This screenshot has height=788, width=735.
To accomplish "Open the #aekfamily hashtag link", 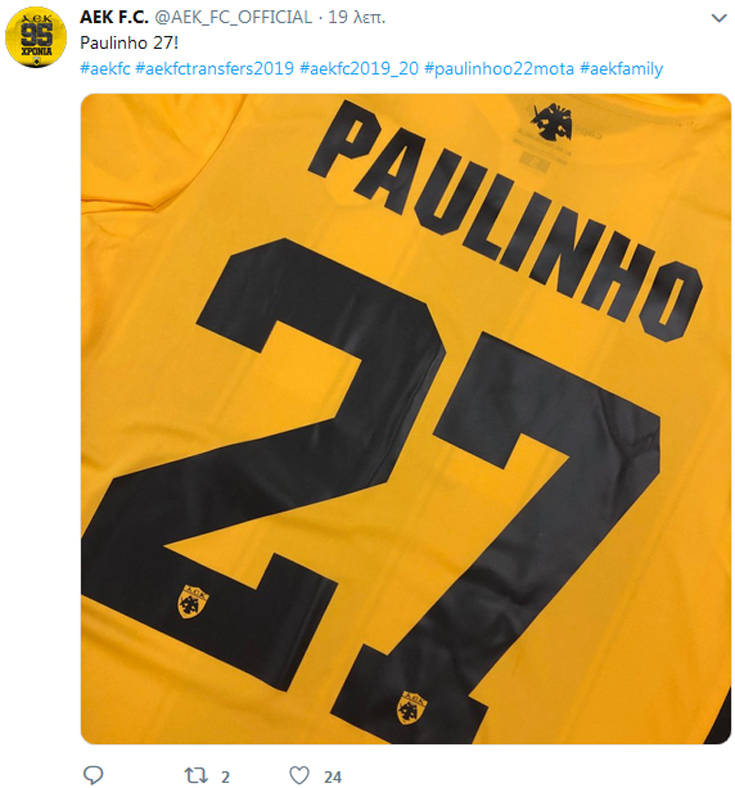I will click(x=621, y=68).
